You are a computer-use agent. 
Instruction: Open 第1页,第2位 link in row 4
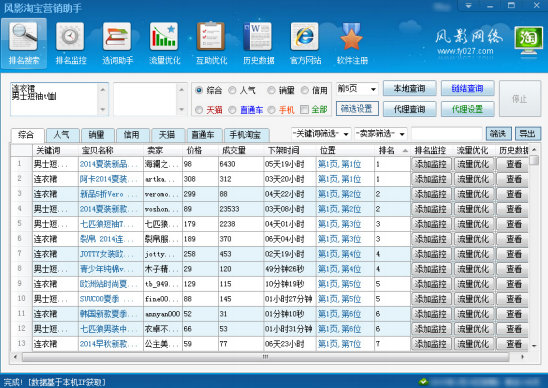tap(339, 209)
